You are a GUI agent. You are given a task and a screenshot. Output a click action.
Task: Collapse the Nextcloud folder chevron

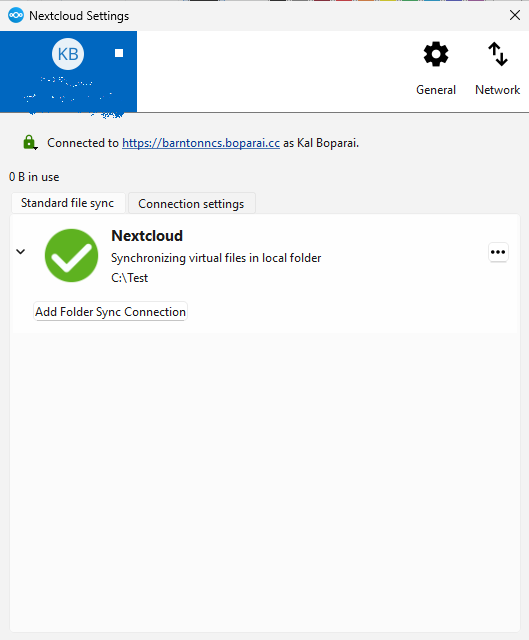point(20,251)
